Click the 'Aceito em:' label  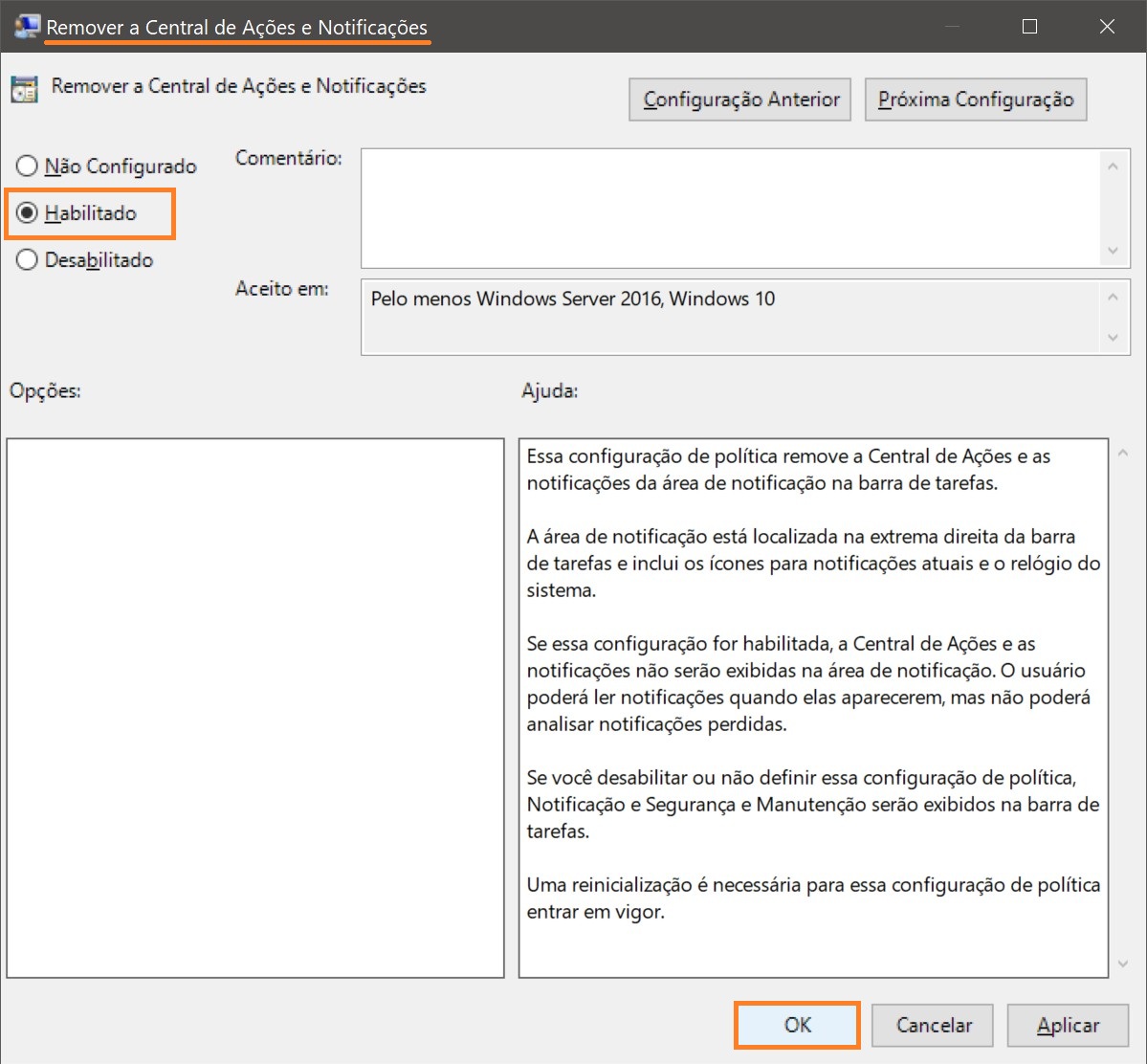281,289
